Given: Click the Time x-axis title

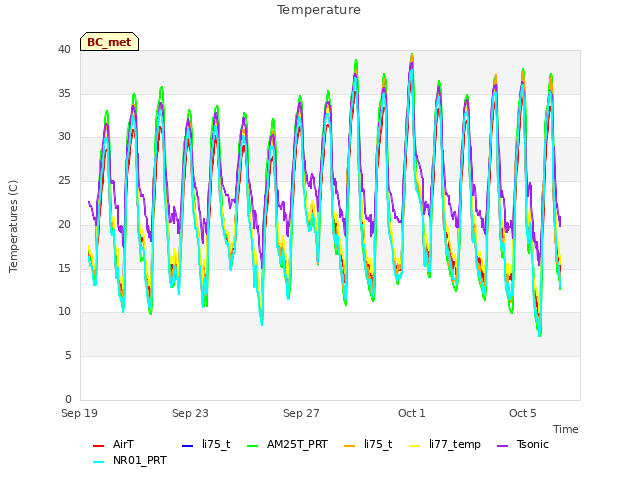Looking at the screenshot, I should click(566, 429).
